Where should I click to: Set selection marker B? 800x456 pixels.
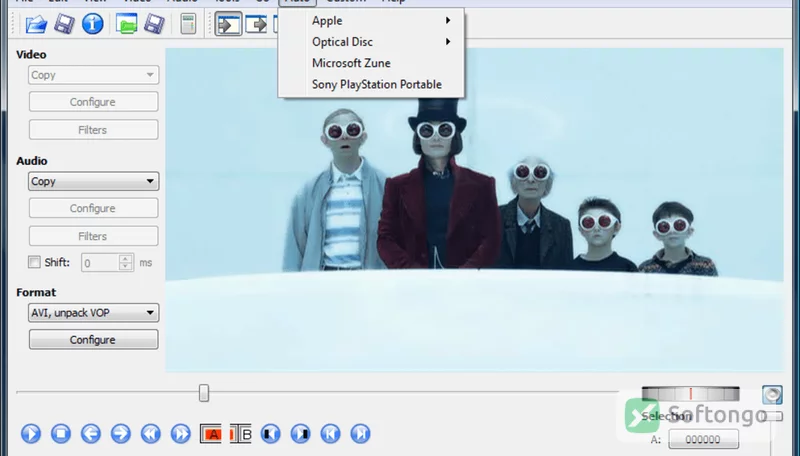[241, 434]
